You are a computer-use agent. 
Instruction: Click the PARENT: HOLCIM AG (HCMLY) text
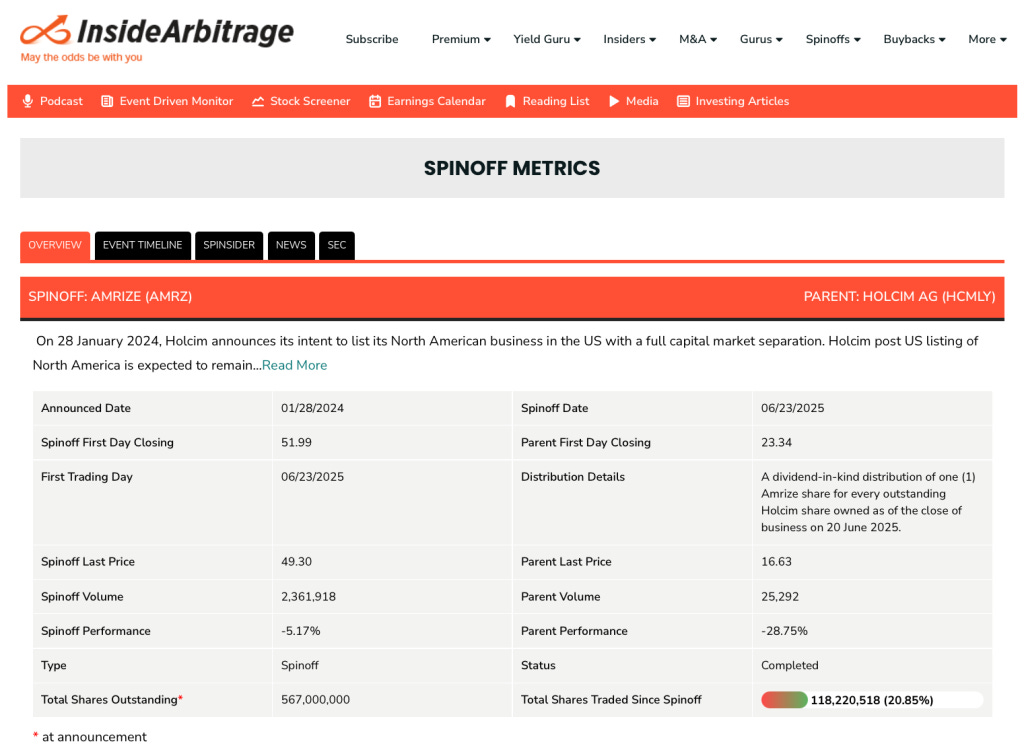(x=899, y=297)
